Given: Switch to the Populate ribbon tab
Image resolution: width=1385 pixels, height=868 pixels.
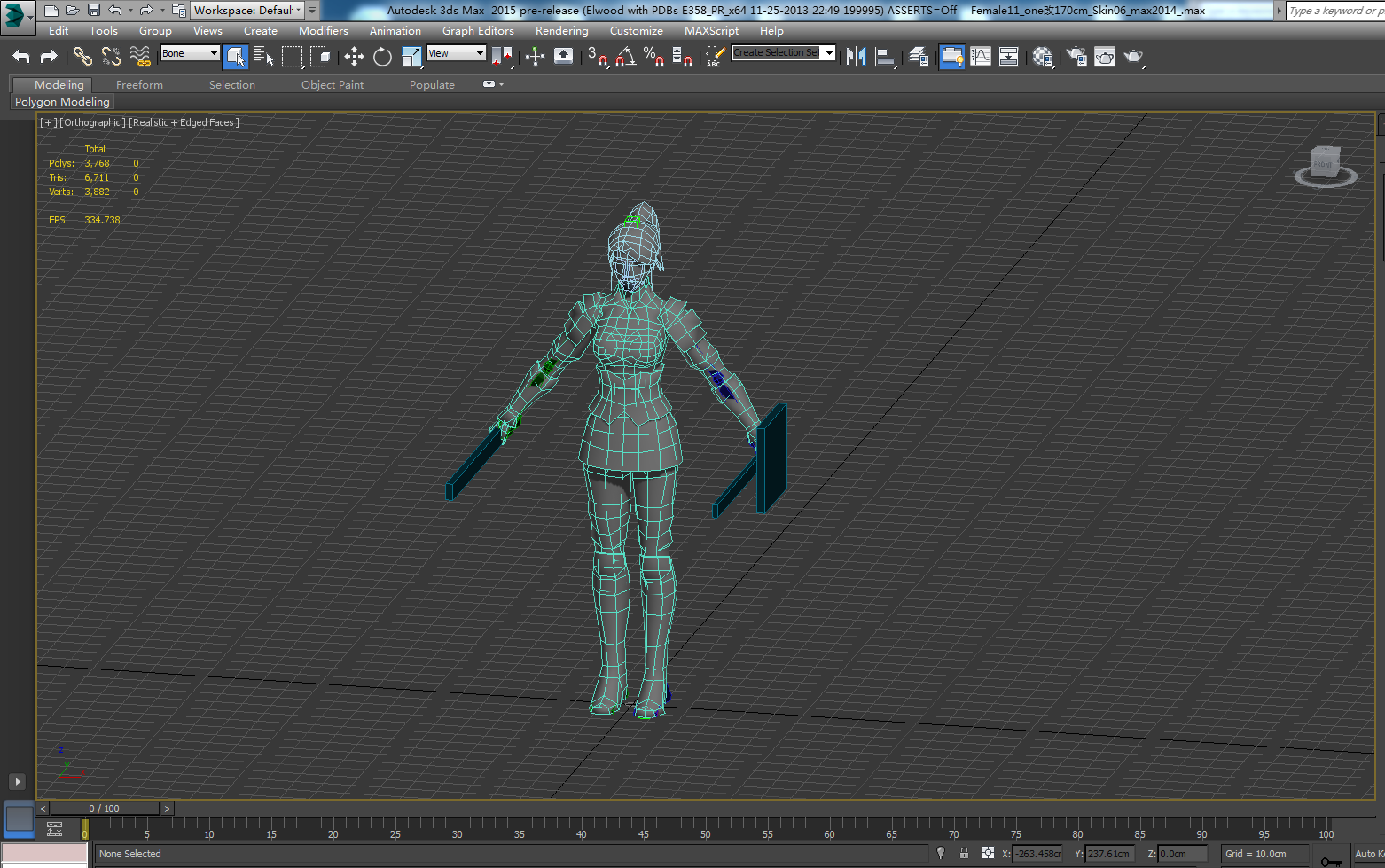Looking at the screenshot, I should pyautogui.click(x=432, y=85).
